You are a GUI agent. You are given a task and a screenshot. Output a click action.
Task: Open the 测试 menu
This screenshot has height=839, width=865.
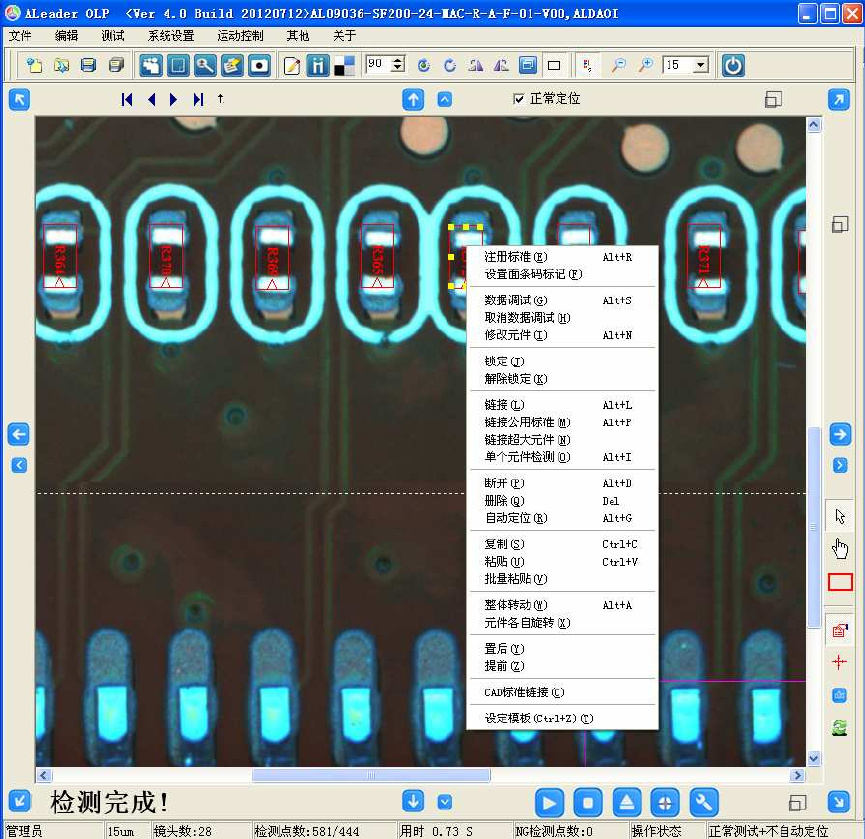[113, 36]
